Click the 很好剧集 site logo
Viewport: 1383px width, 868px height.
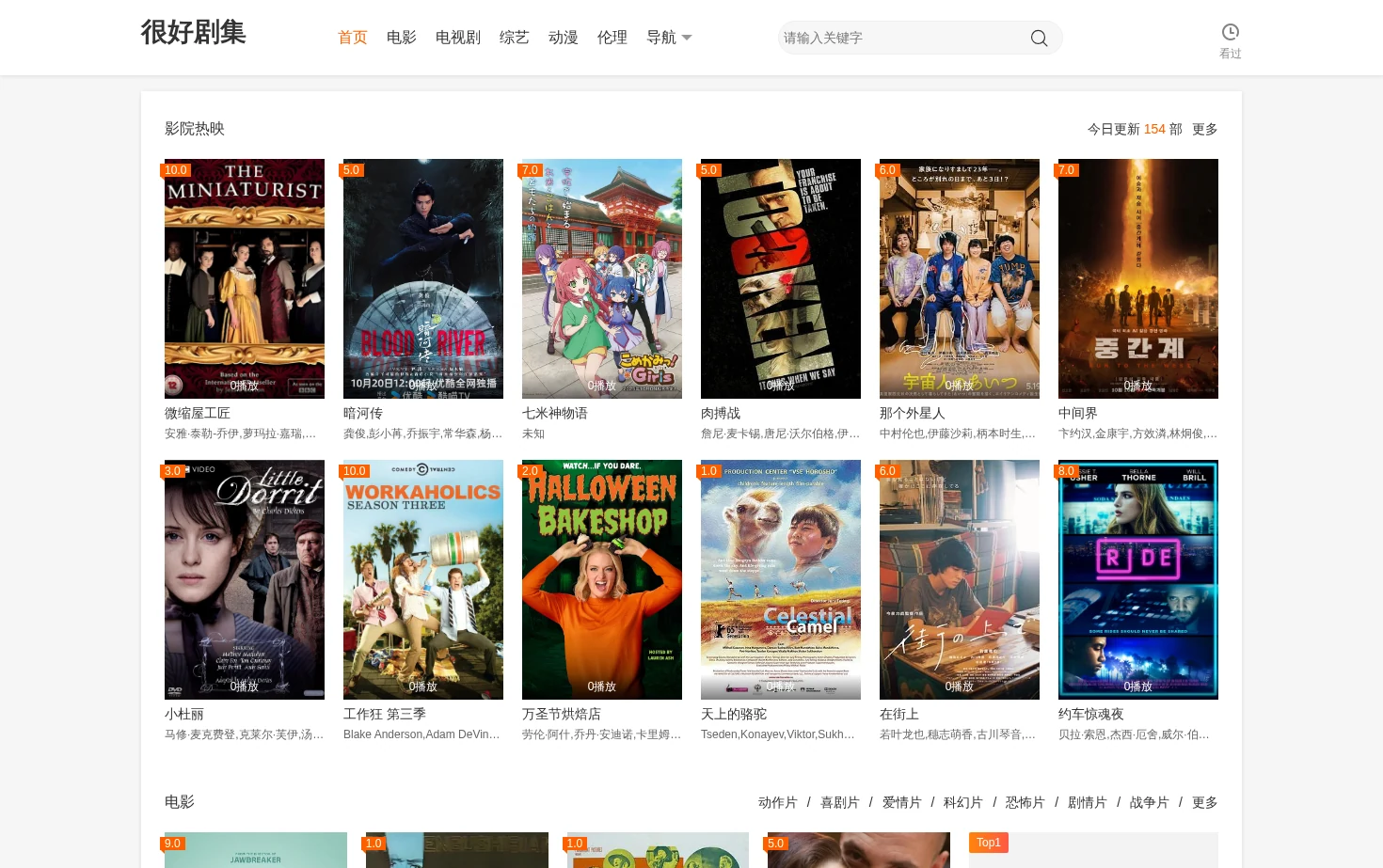point(194,32)
